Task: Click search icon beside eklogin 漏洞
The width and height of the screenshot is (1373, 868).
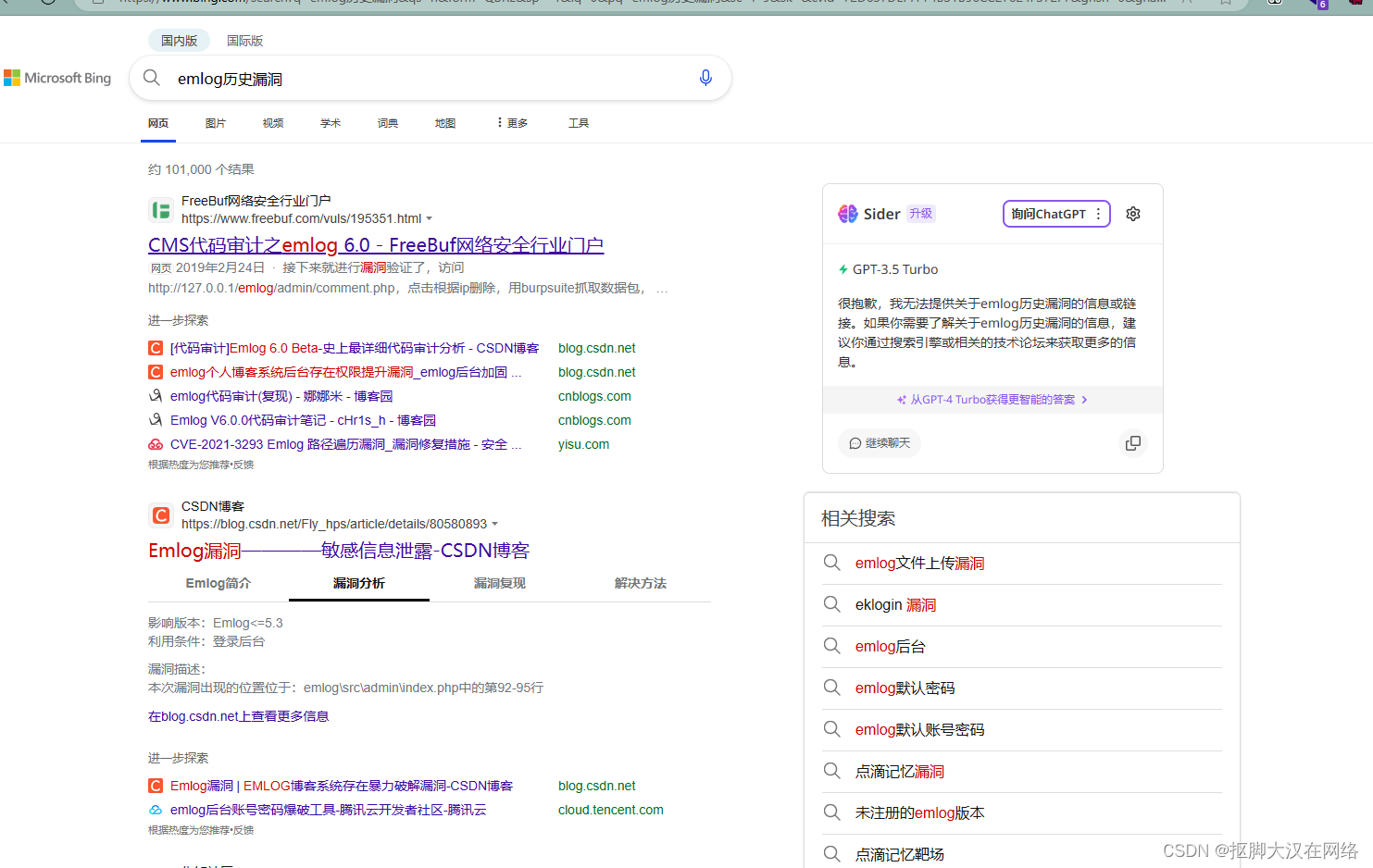Action: click(831, 604)
